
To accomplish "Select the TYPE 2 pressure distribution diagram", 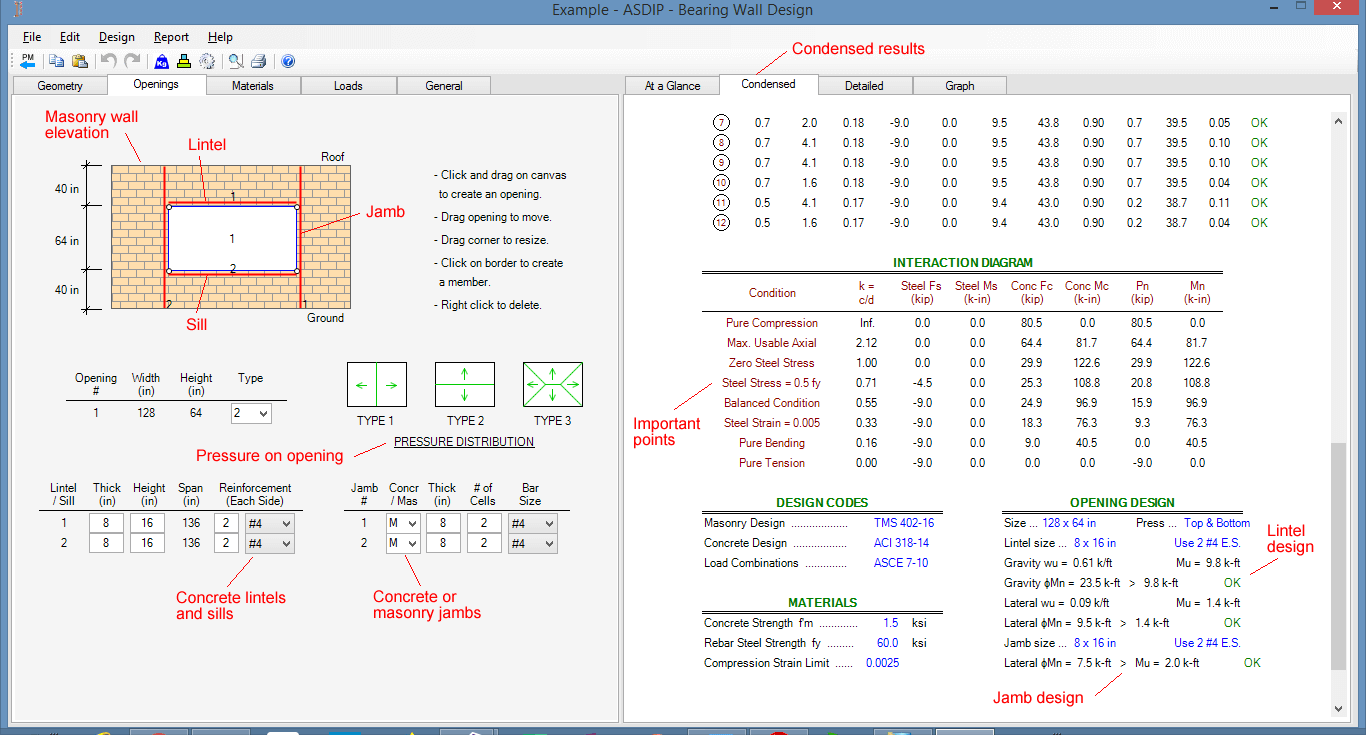I will tap(465, 384).
